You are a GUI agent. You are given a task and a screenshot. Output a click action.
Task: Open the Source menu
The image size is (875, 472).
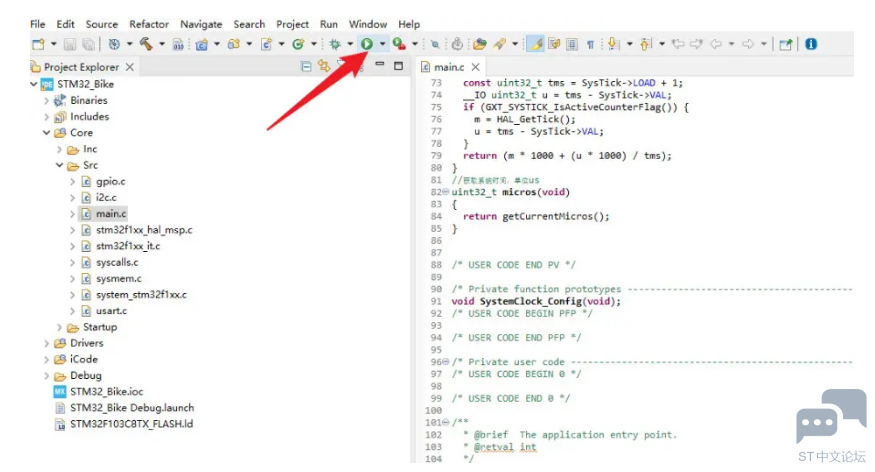102,24
